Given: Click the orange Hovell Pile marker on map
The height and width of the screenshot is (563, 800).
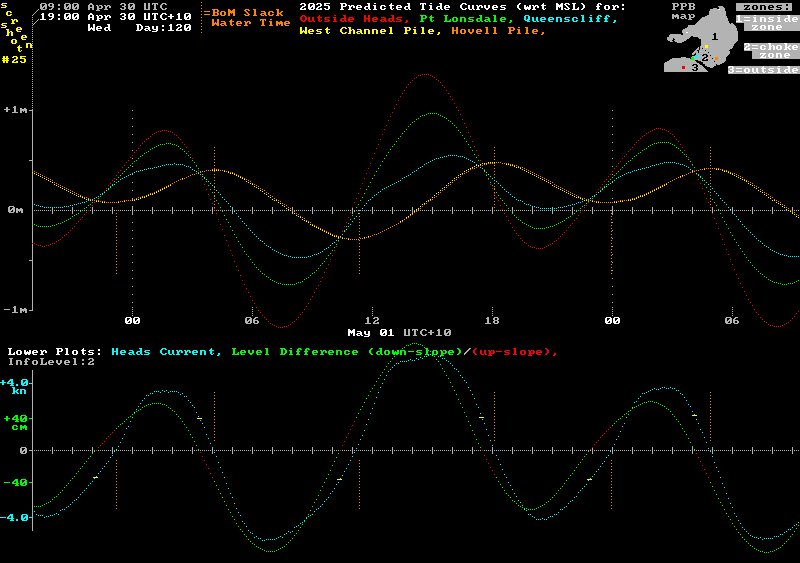Looking at the screenshot, I should tap(716, 59).
